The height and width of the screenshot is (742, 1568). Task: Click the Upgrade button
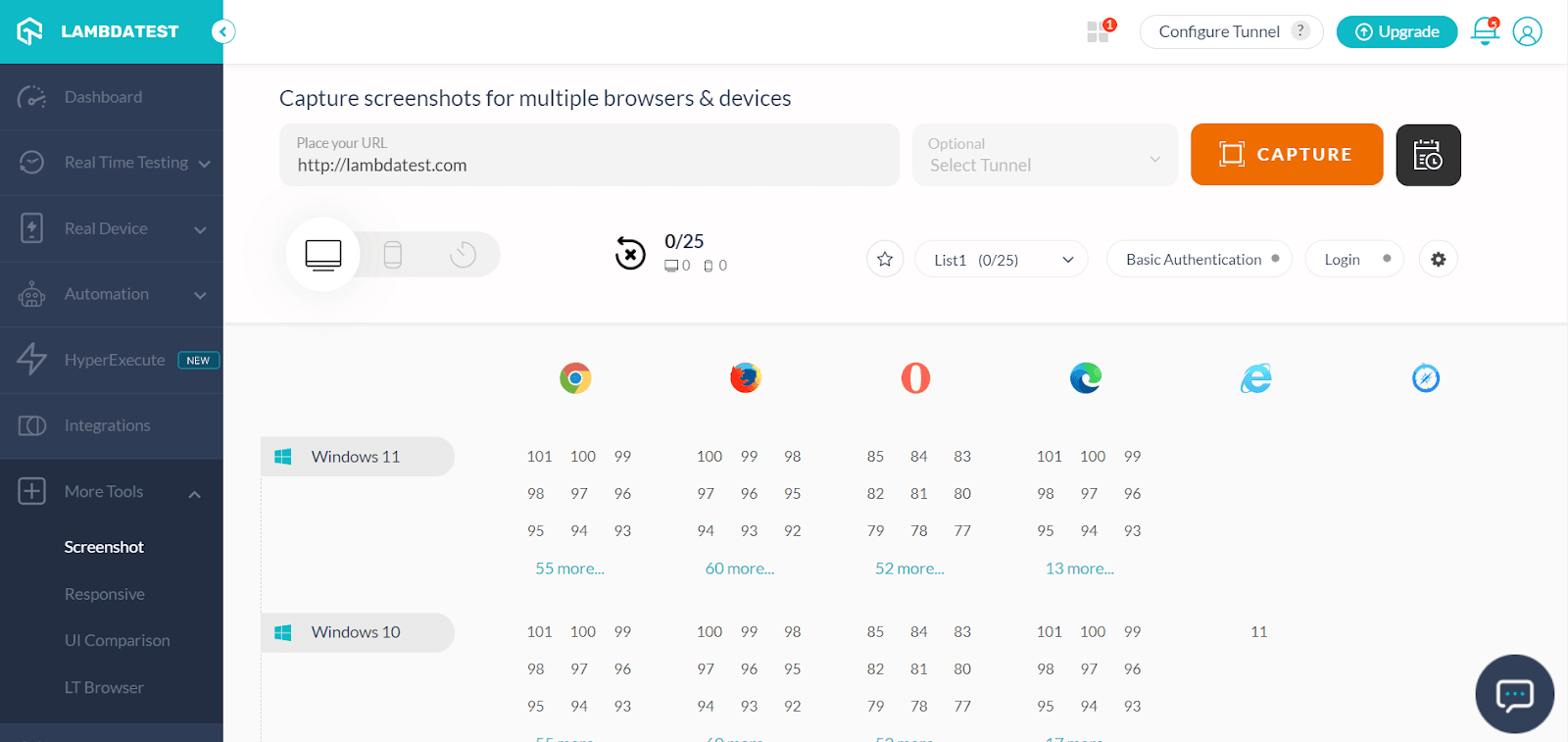pos(1396,31)
